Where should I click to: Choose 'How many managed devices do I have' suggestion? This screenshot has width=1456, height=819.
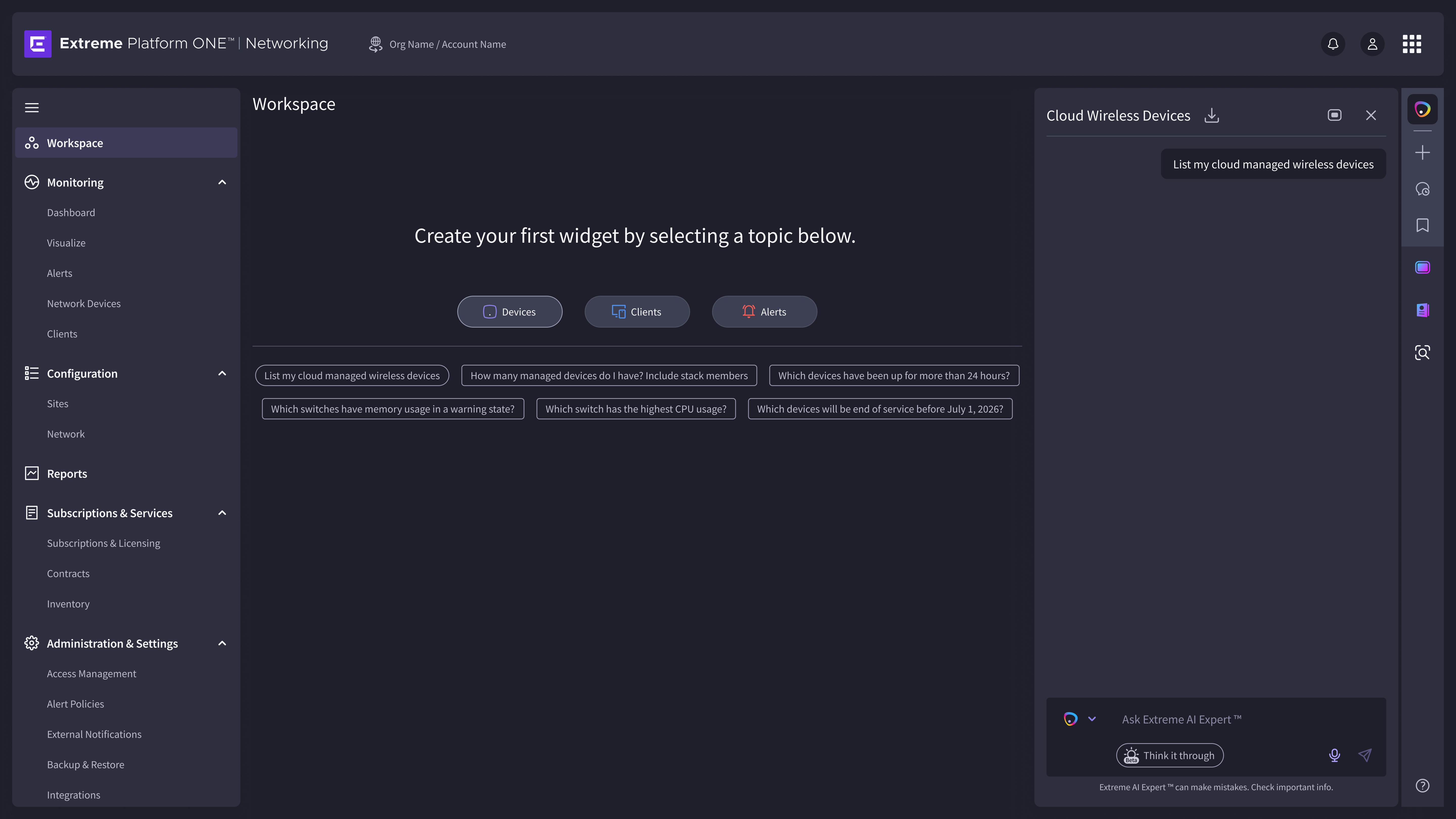[x=609, y=375]
